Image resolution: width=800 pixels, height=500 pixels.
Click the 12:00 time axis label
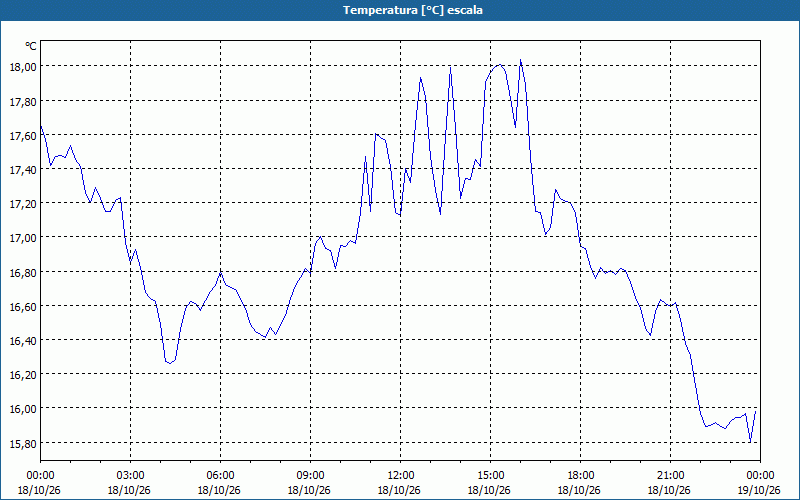tap(401, 476)
